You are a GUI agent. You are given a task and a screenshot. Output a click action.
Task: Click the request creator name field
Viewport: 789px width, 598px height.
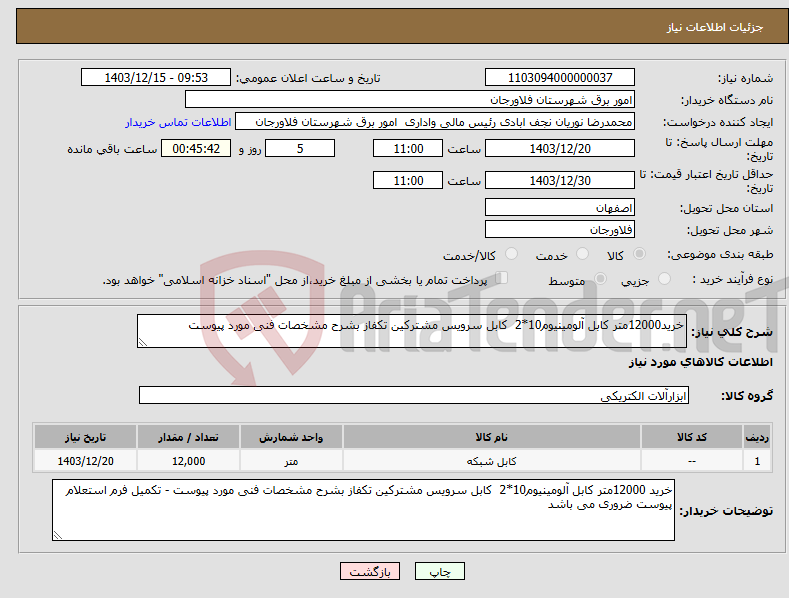pyautogui.click(x=435, y=122)
